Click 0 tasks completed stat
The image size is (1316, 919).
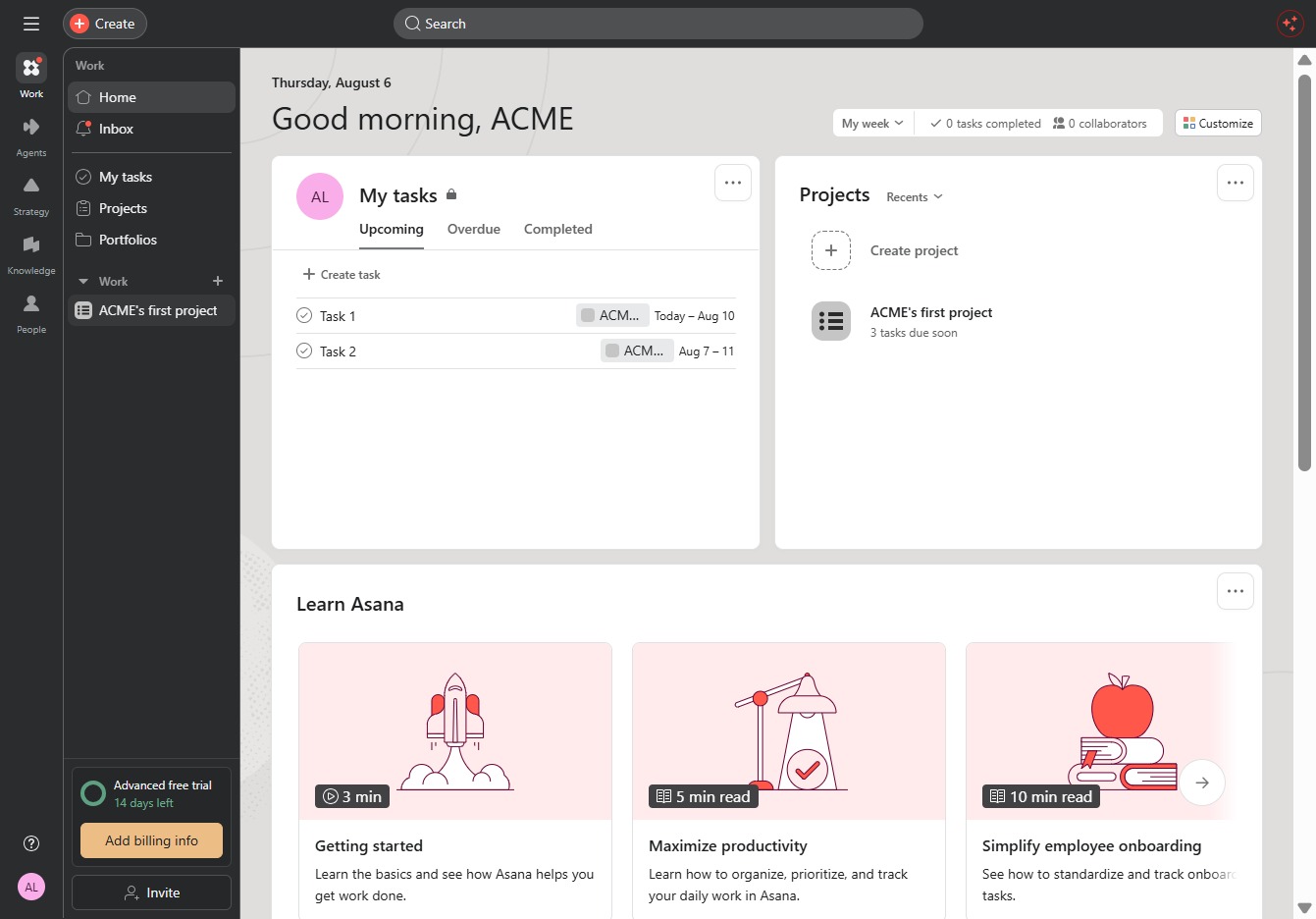click(x=985, y=123)
